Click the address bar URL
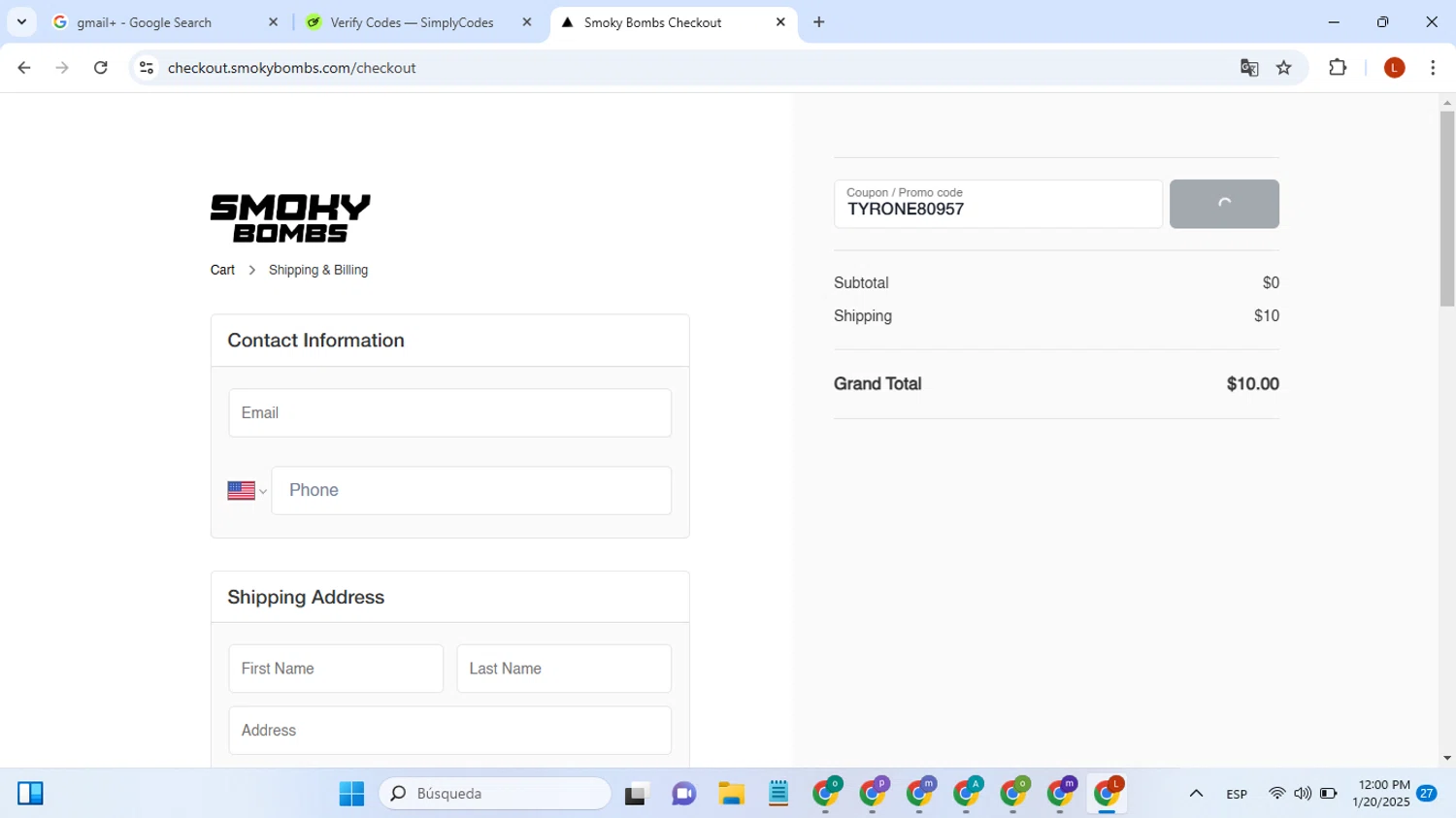1456x818 pixels. (x=291, y=68)
